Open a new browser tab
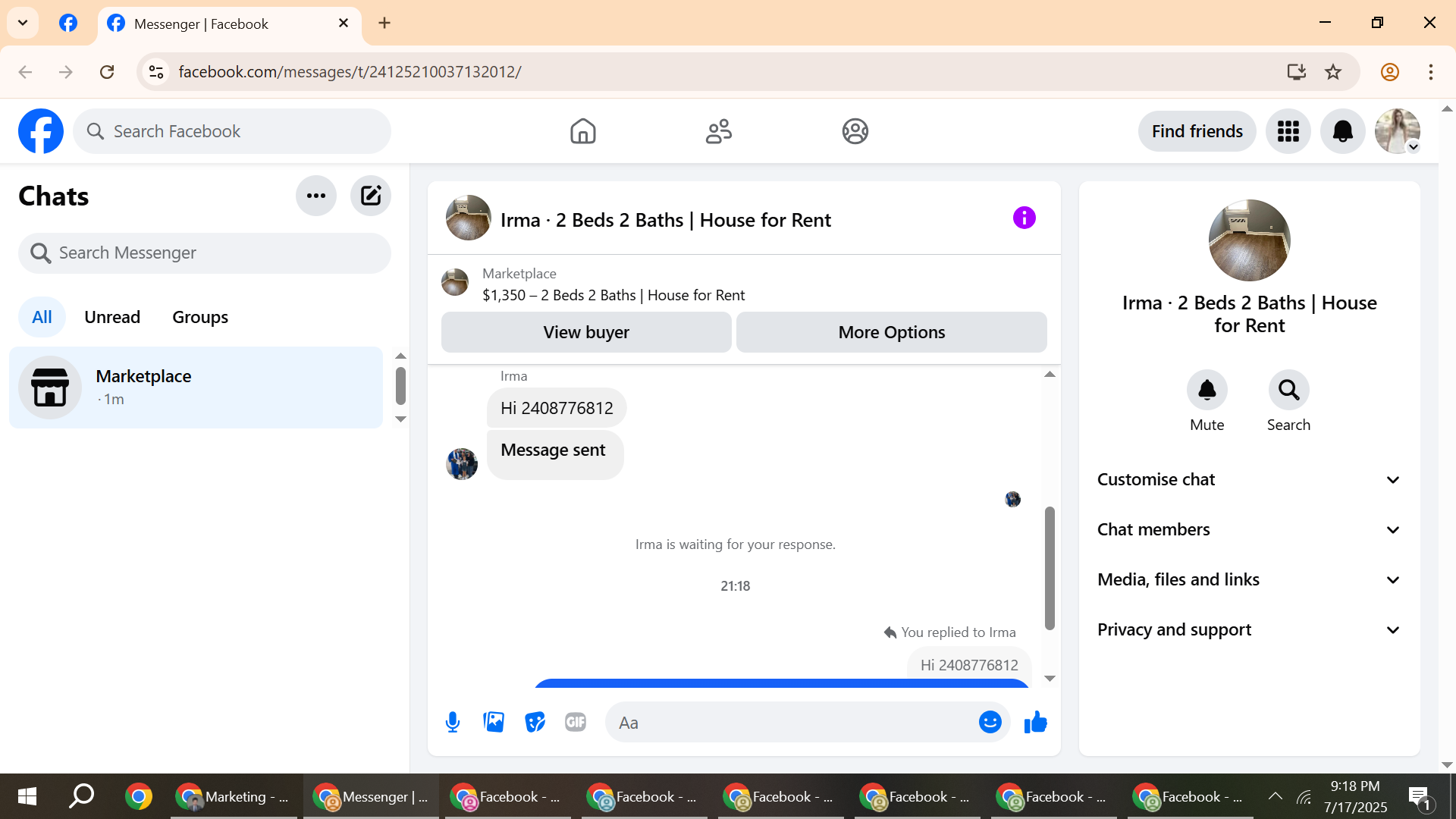The width and height of the screenshot is (1456, 819). (x=384, y=23)
